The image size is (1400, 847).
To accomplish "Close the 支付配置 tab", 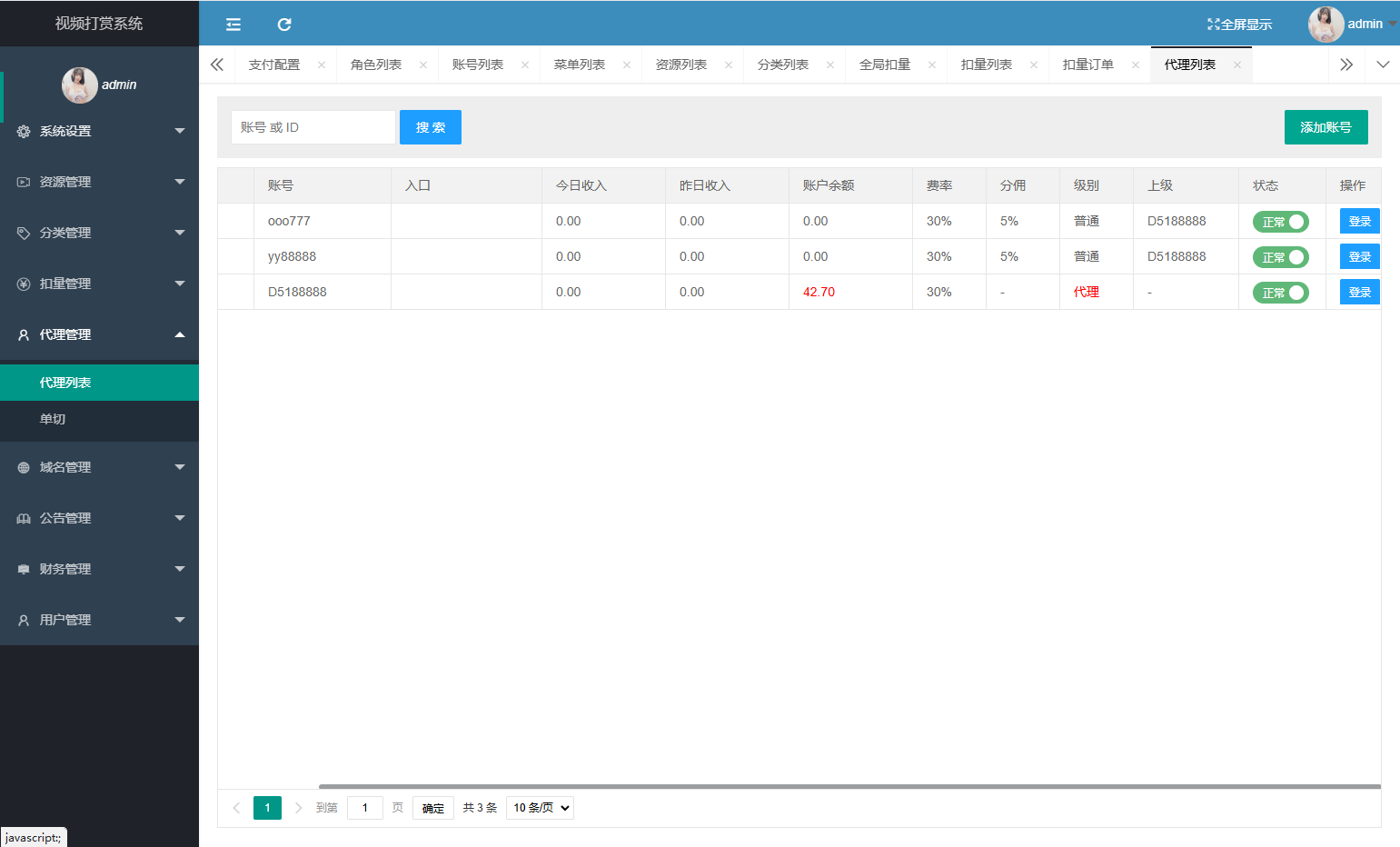I will point(322,65).
